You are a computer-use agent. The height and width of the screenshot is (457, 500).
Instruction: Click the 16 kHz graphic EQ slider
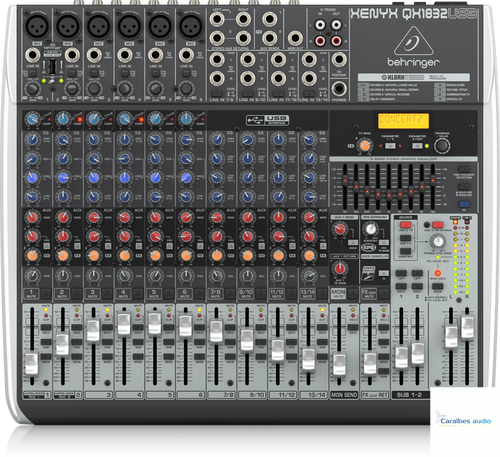pyautogui.click(x=433, y=180)
